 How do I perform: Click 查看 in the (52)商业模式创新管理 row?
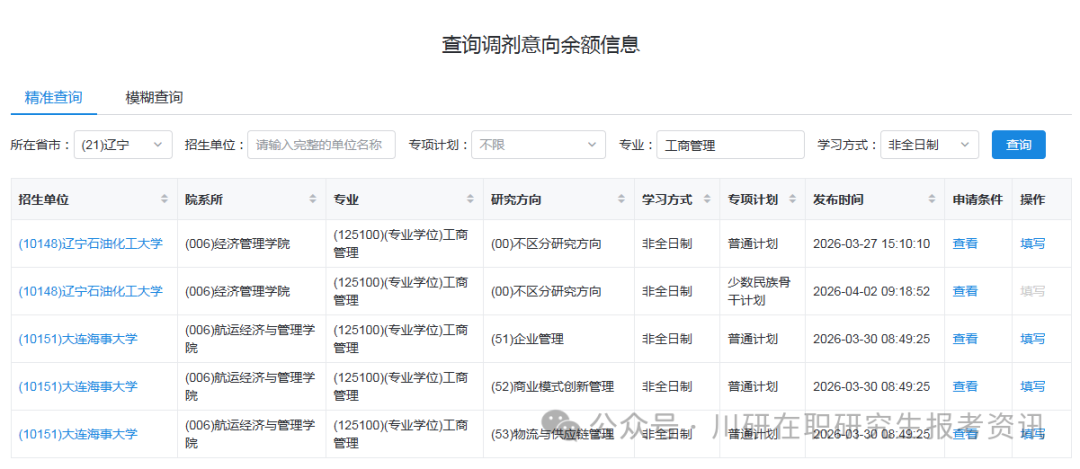click(x=965, y=386)
